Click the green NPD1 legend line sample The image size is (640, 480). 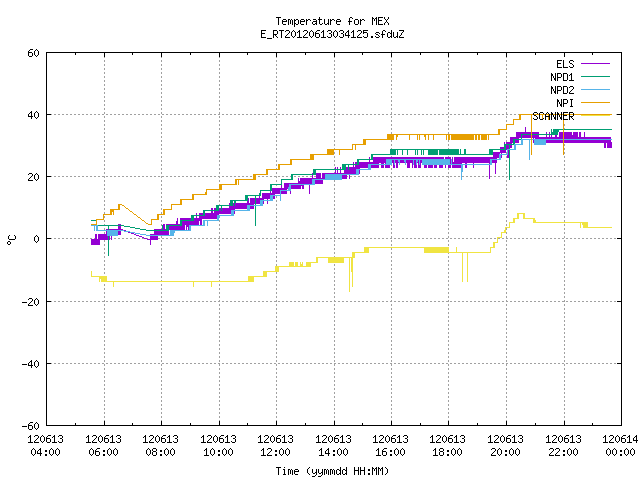pos(595,76)
